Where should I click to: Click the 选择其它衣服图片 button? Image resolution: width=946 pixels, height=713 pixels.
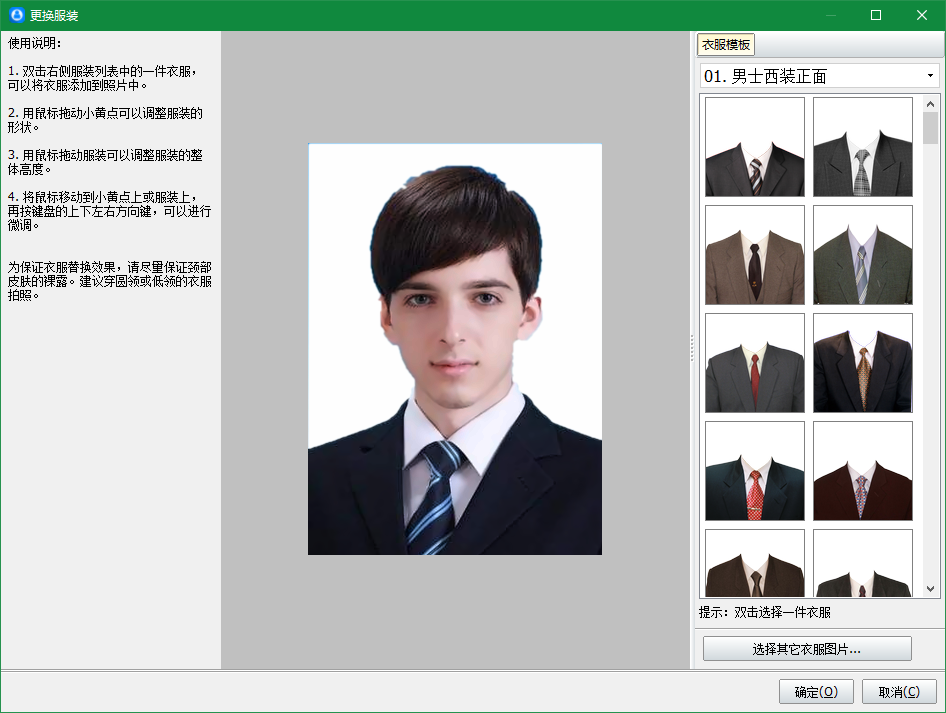click(808, 648)
